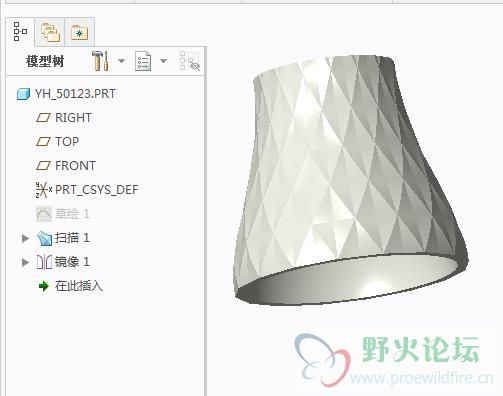Click the green insert arrow icon
Image resolution: width=503 pixels, height=396 pixels.
click(x=44, y=286)
